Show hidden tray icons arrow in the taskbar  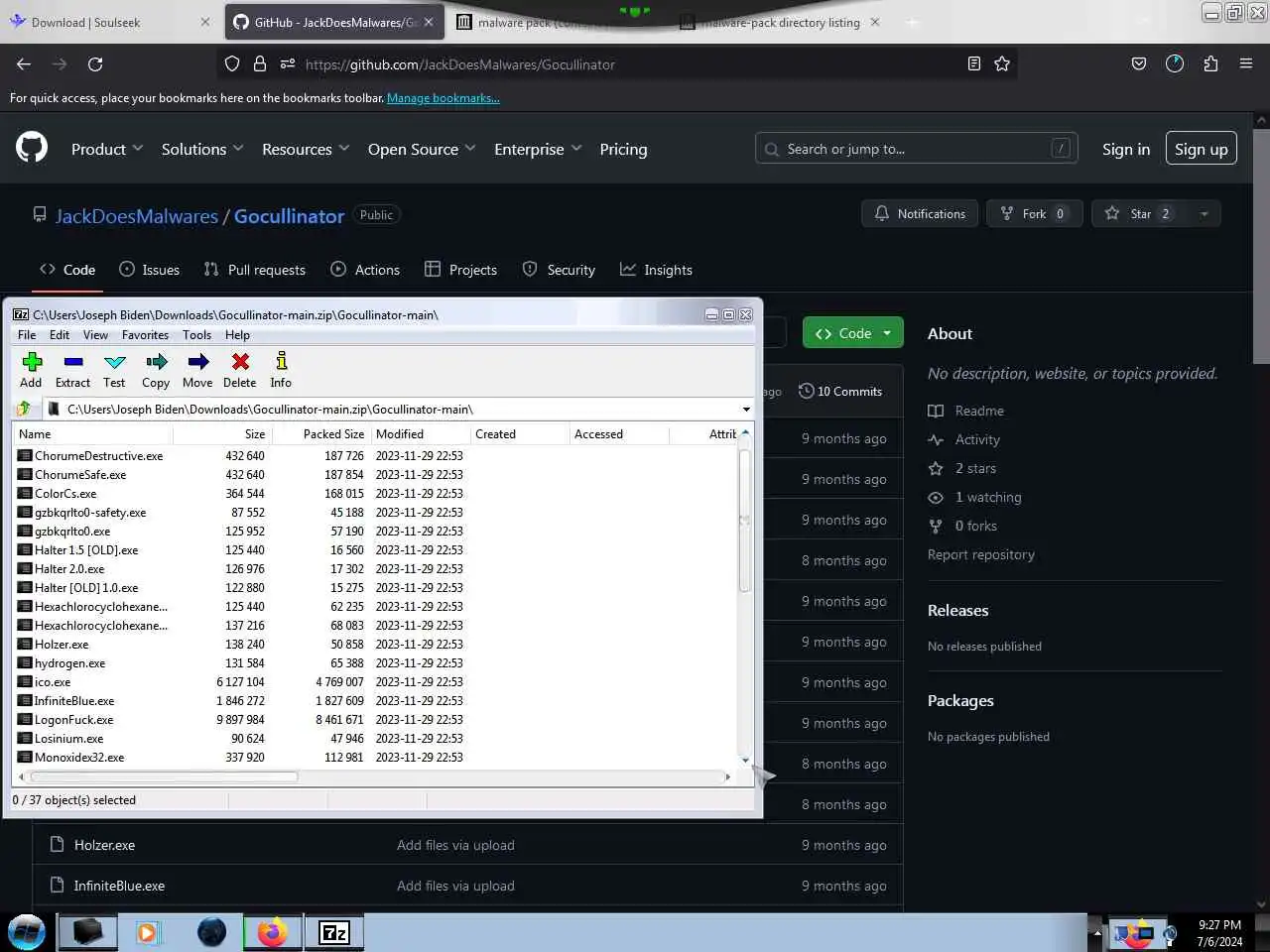tap(1097, 933)
